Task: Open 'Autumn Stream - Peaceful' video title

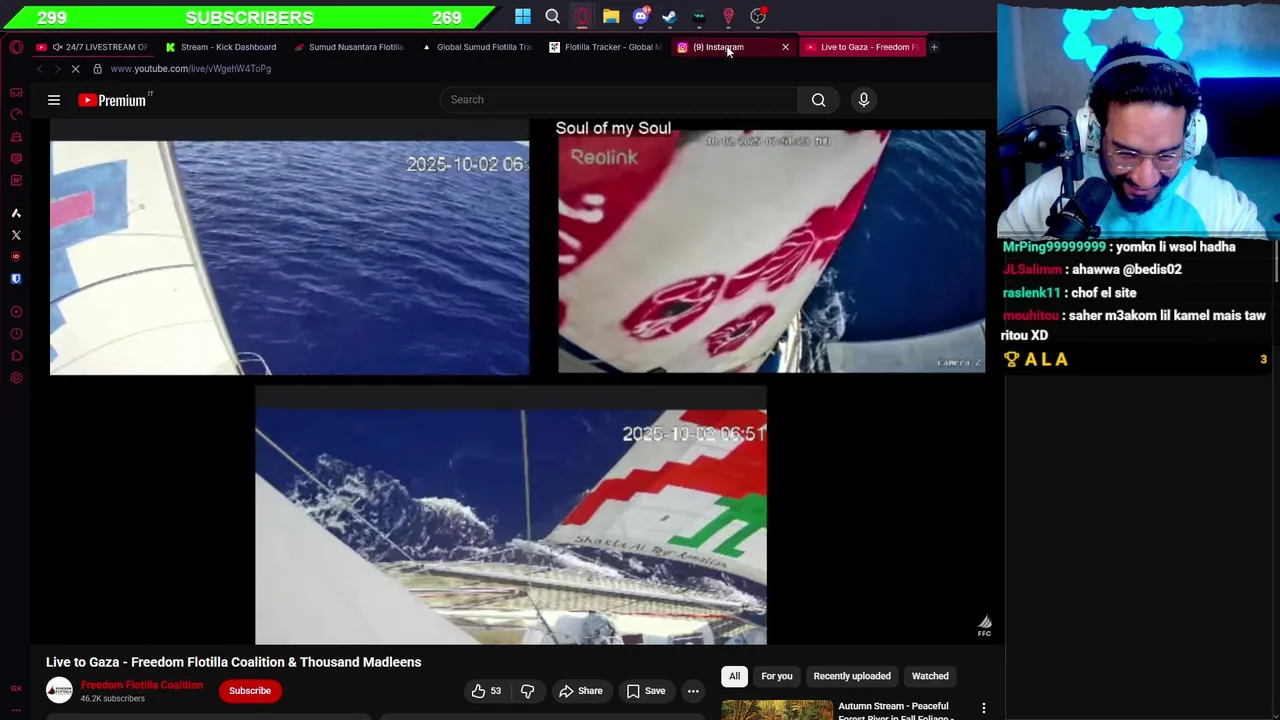Action: click(x=896, y=711)
